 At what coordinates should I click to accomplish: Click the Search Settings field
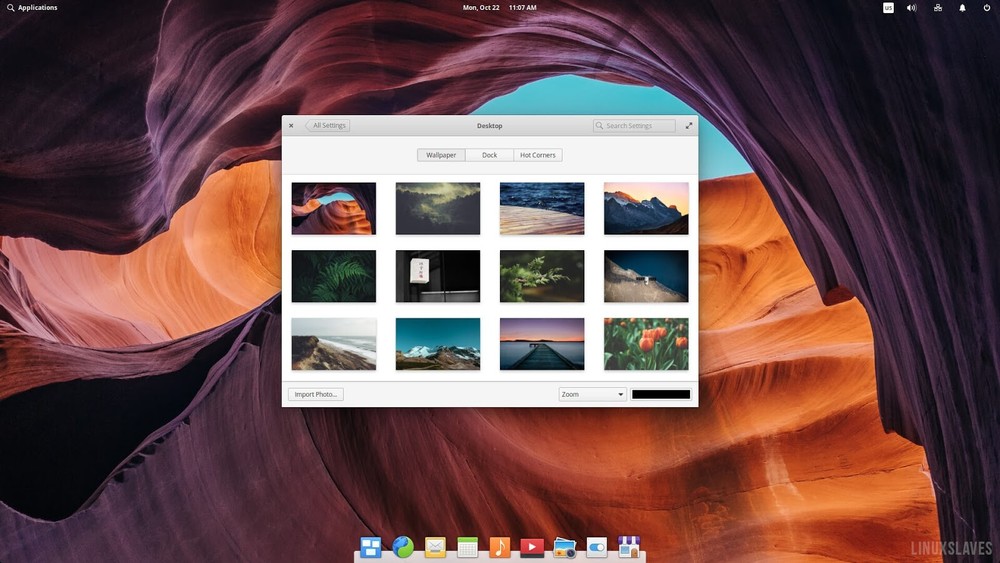click(x=634, y=126)
